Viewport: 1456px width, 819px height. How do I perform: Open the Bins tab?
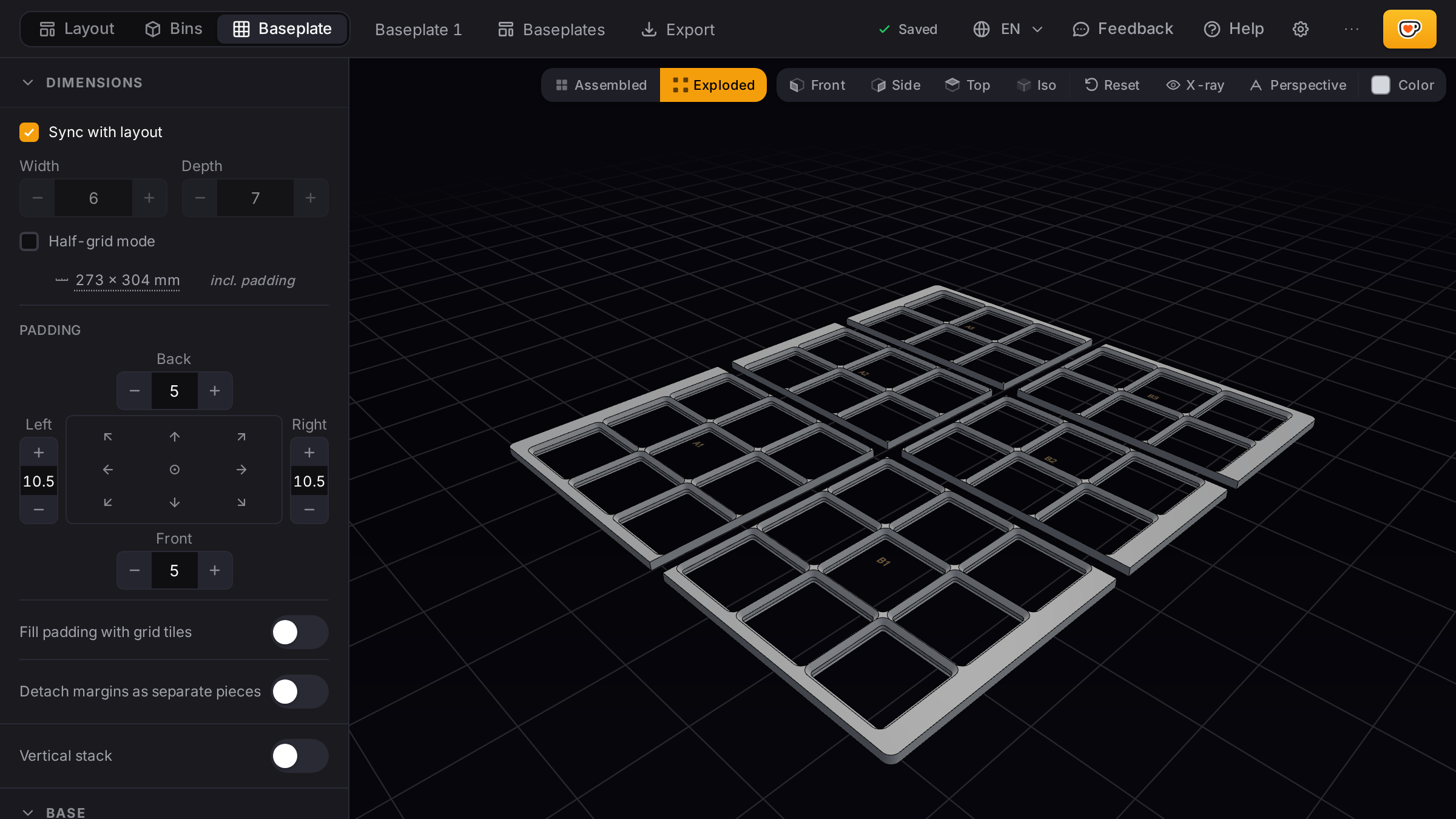click(174, 29)
